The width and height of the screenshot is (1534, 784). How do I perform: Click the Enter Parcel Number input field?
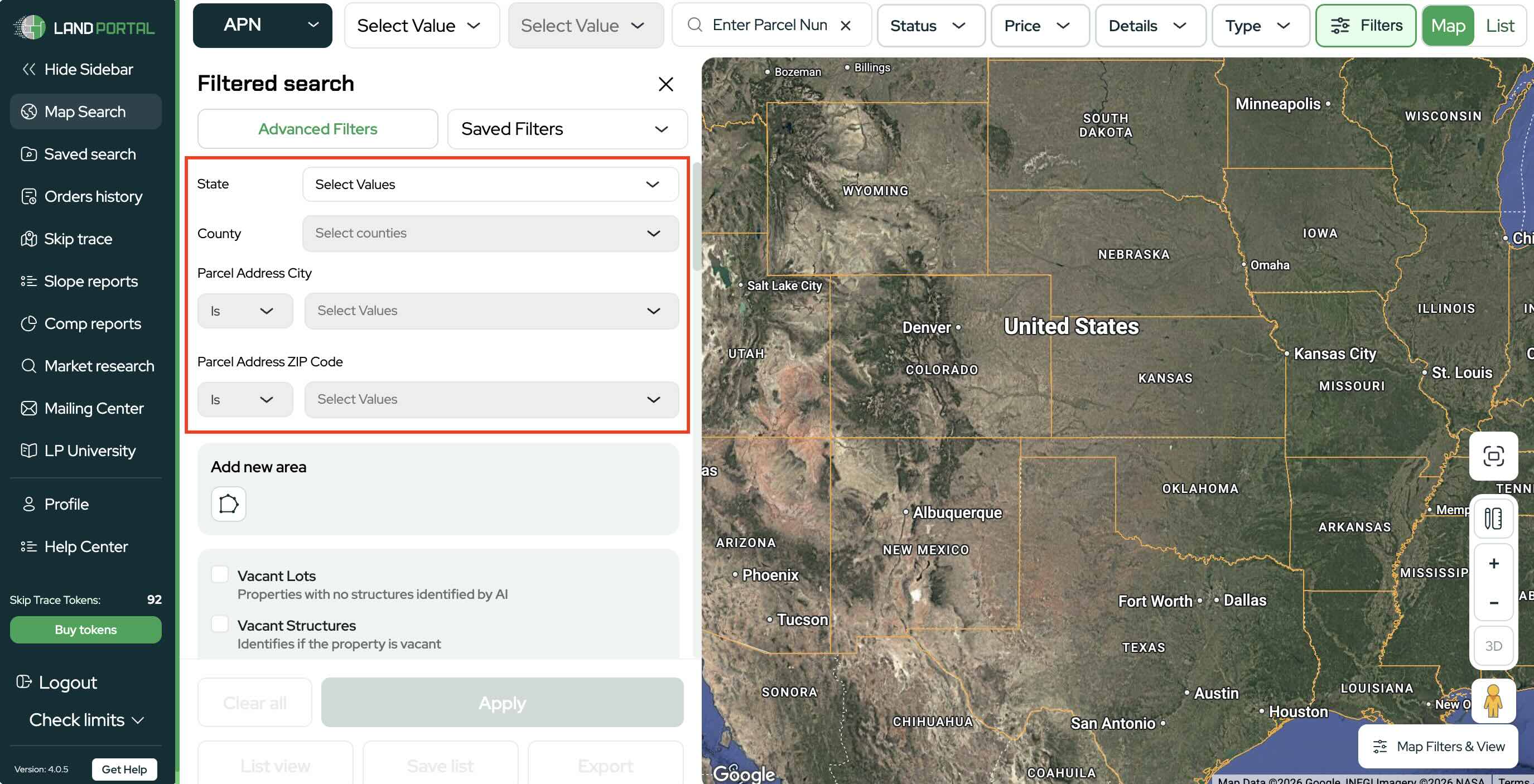768,26
